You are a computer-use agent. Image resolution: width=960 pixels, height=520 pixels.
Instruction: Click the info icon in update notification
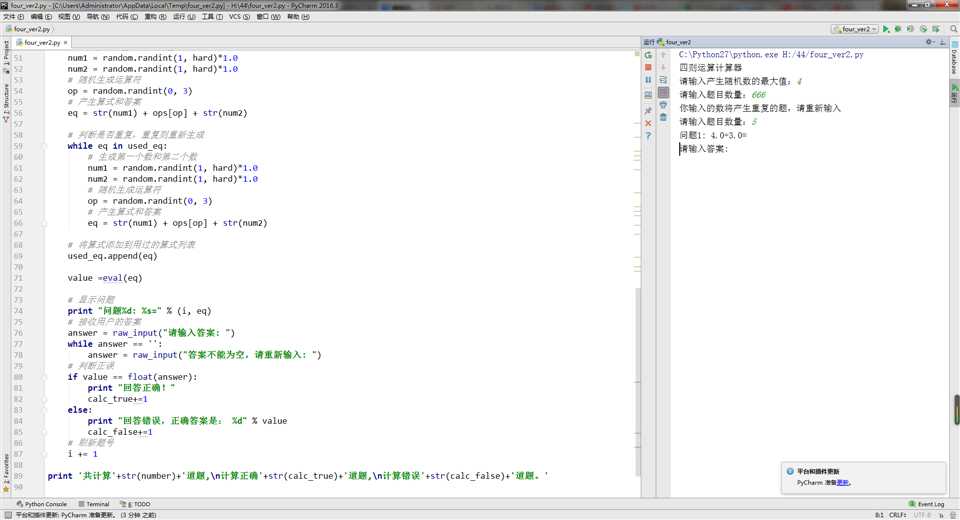tap(790, 472)
